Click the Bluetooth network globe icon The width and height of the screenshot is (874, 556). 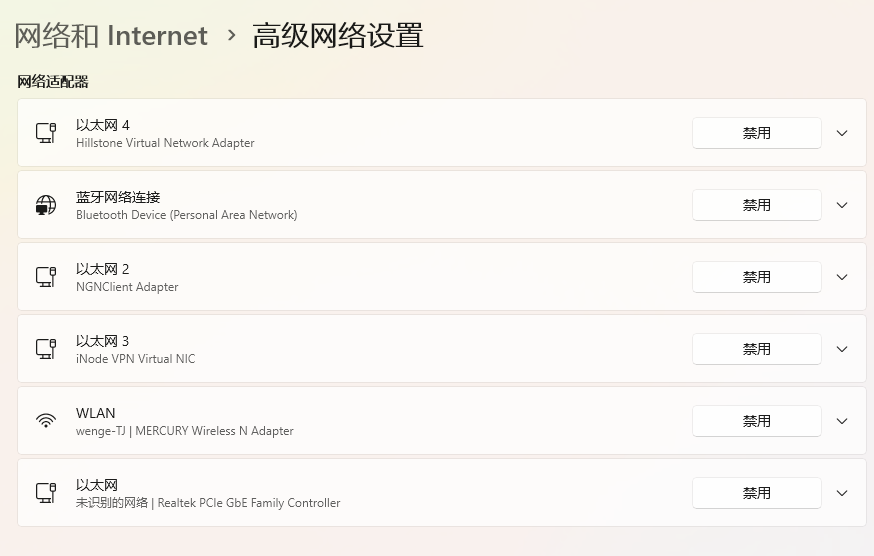click(46, 205)
